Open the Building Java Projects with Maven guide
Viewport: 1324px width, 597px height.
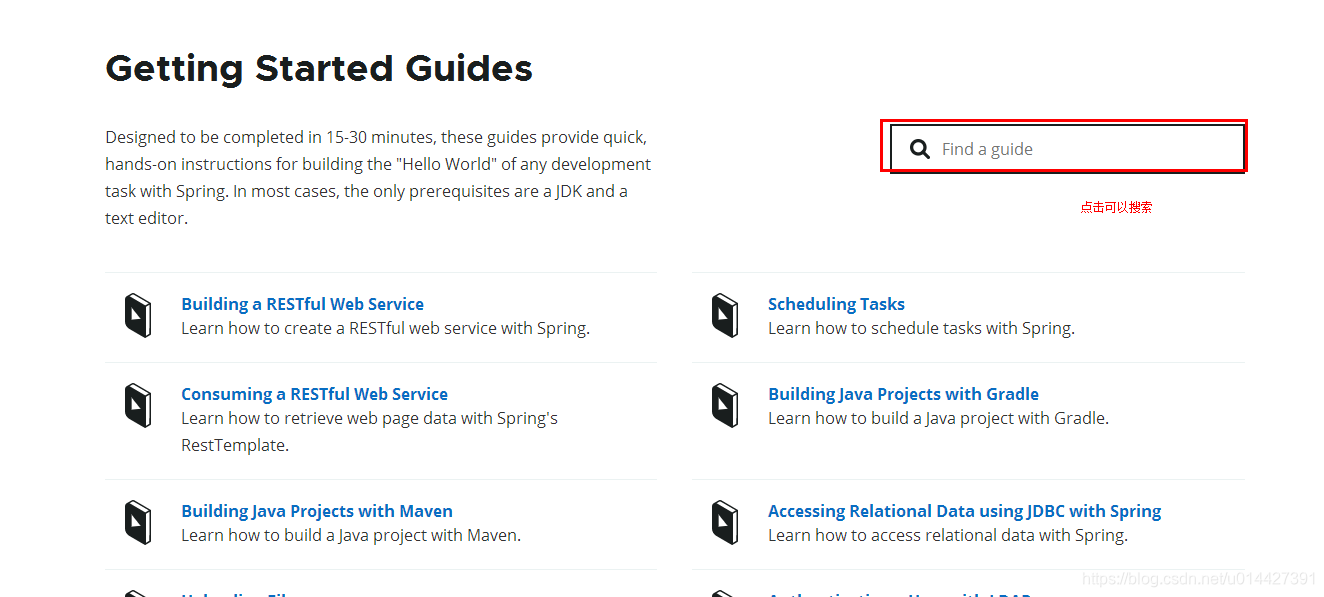(317, 511)
